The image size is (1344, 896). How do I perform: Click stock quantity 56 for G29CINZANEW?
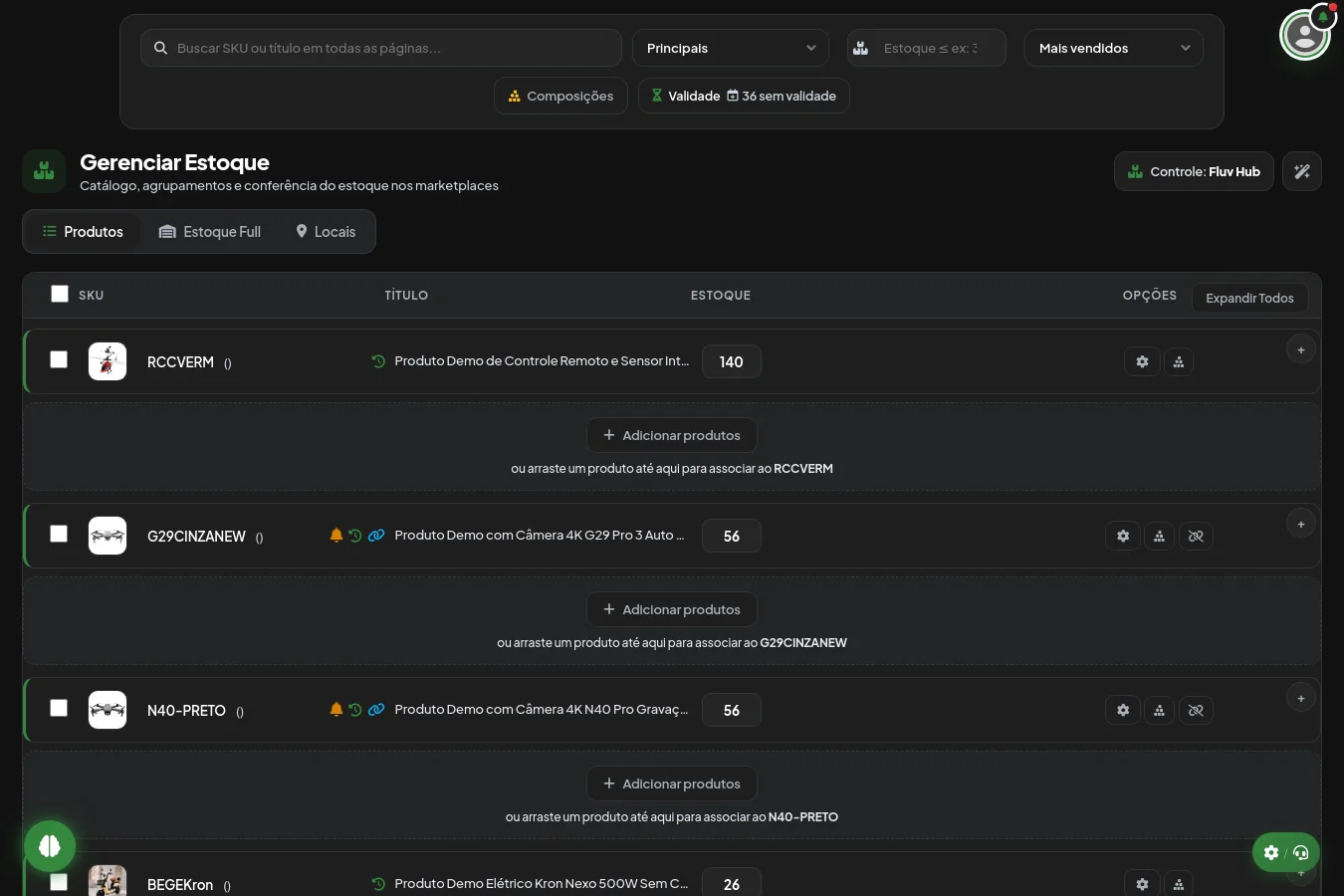tap(732, 536)
